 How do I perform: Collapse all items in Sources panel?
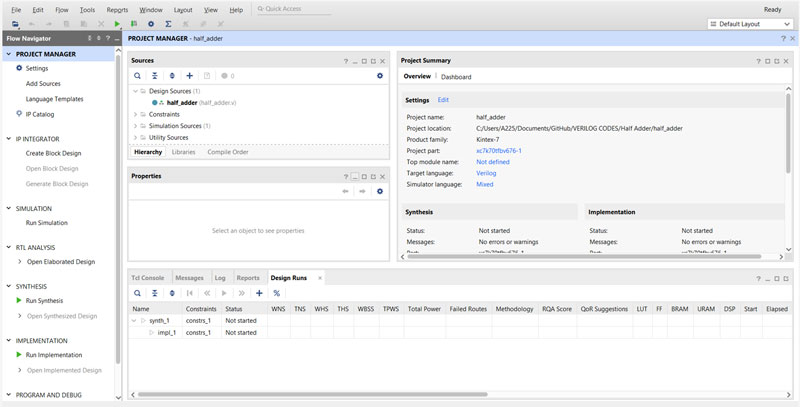tap(155, 75)
